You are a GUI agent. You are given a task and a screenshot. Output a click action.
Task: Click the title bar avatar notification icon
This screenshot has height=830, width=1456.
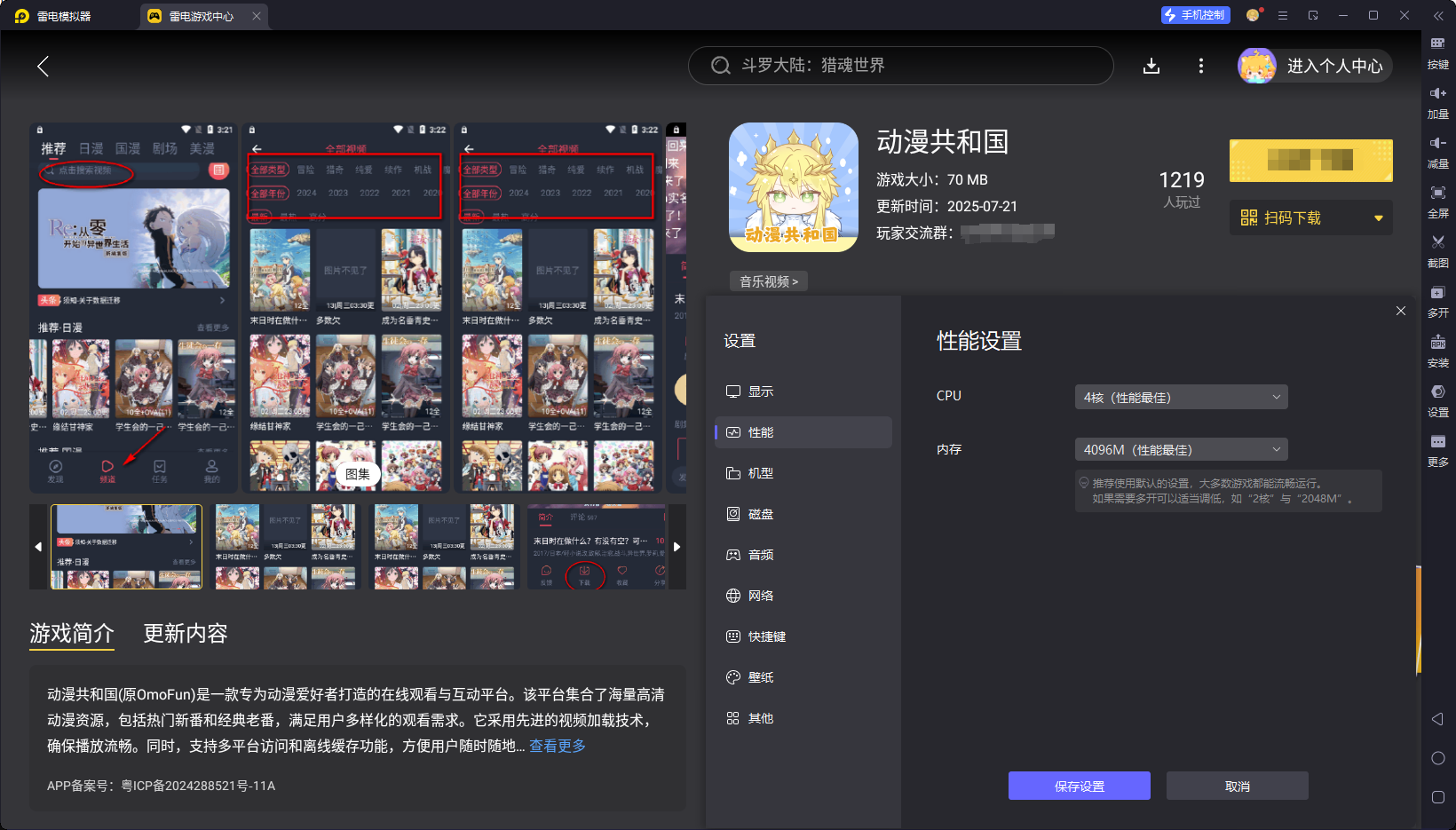pyautogui.click(x=1253, y=15)
